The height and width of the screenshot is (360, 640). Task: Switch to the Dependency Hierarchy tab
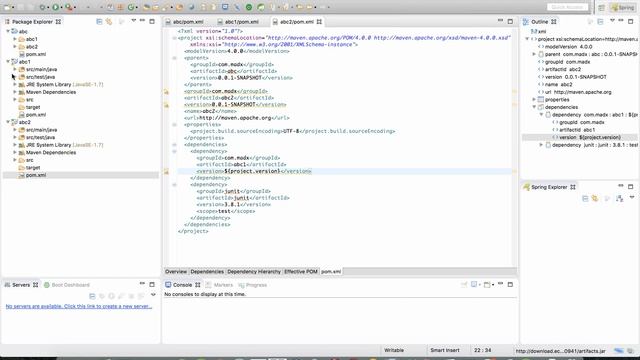(x=254, y=271)
